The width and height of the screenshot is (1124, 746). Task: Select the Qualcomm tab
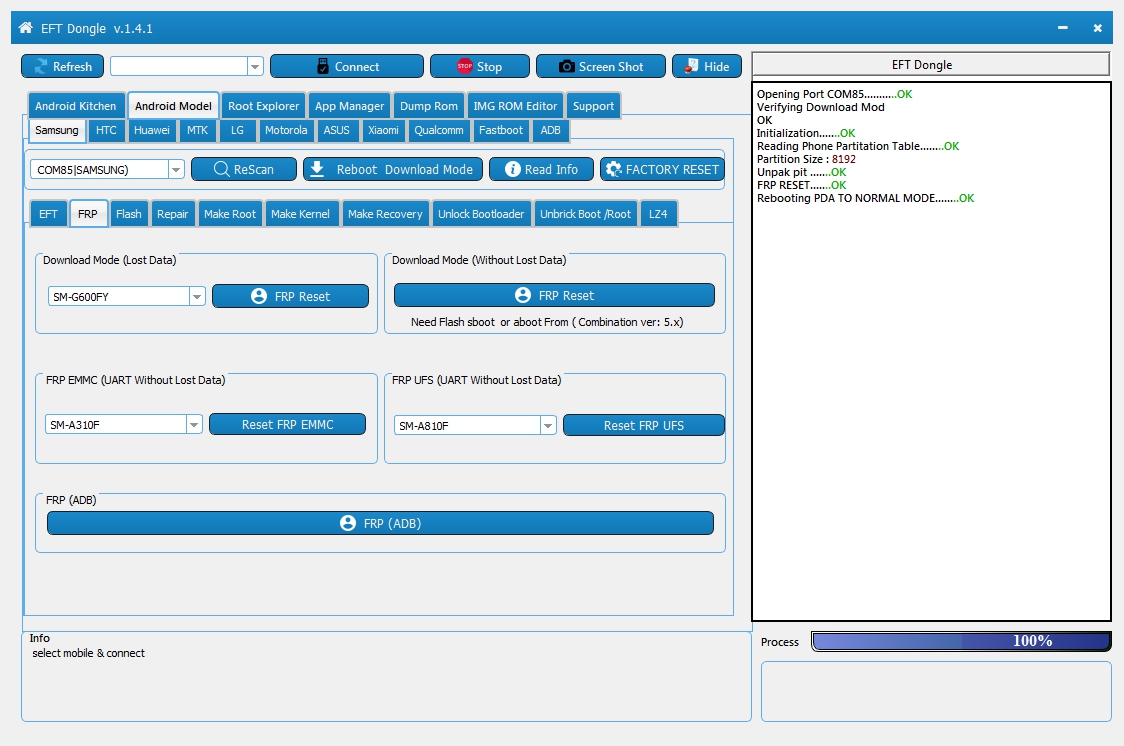tap(439, 130)
